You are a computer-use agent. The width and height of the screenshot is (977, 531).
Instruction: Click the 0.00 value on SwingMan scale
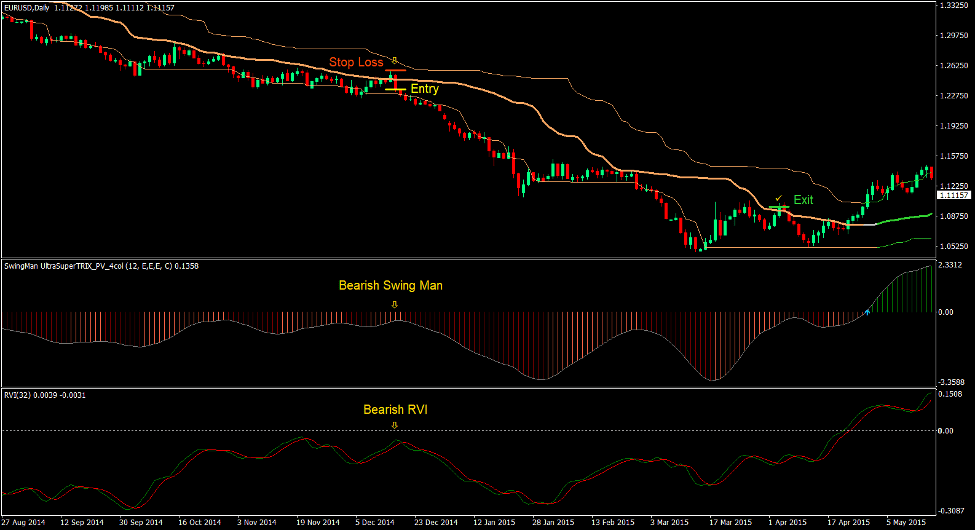click(x=946, y=312)
